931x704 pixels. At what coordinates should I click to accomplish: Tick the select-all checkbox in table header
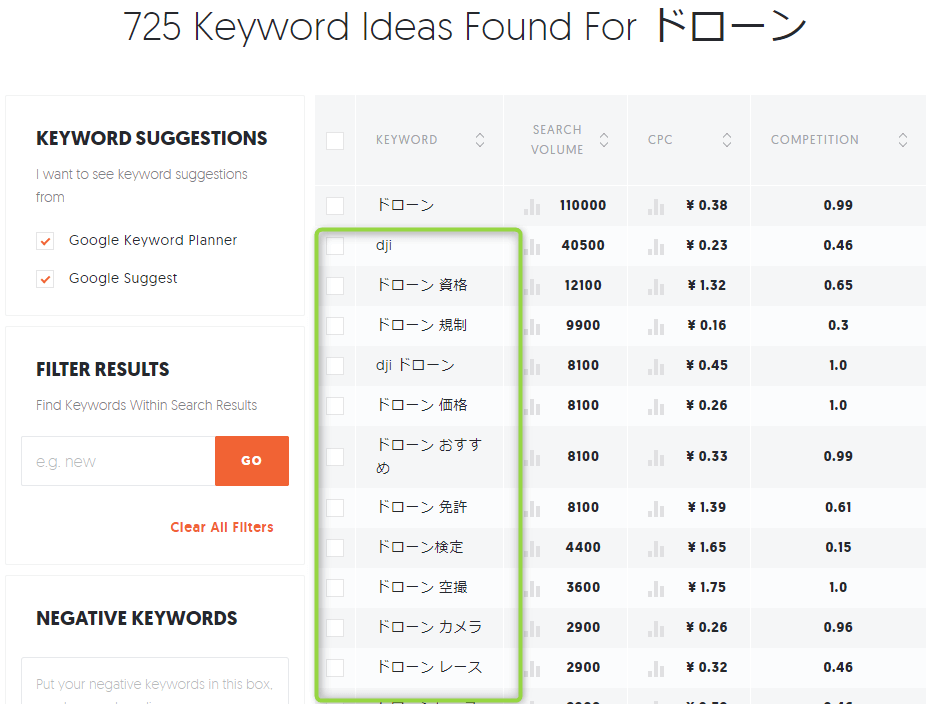pos(335,141)
